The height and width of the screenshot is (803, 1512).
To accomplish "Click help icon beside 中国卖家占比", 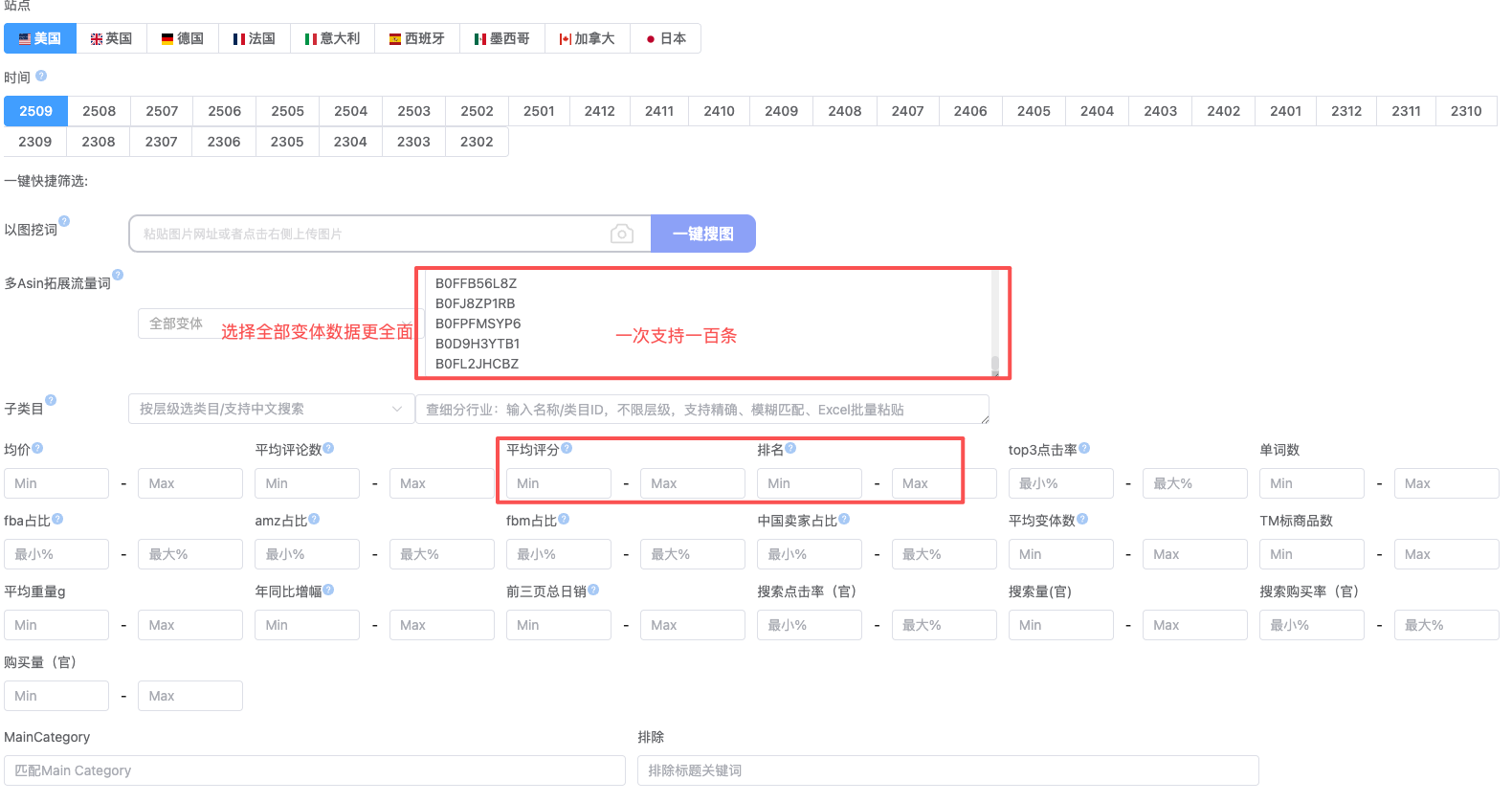I will point(844,519).
